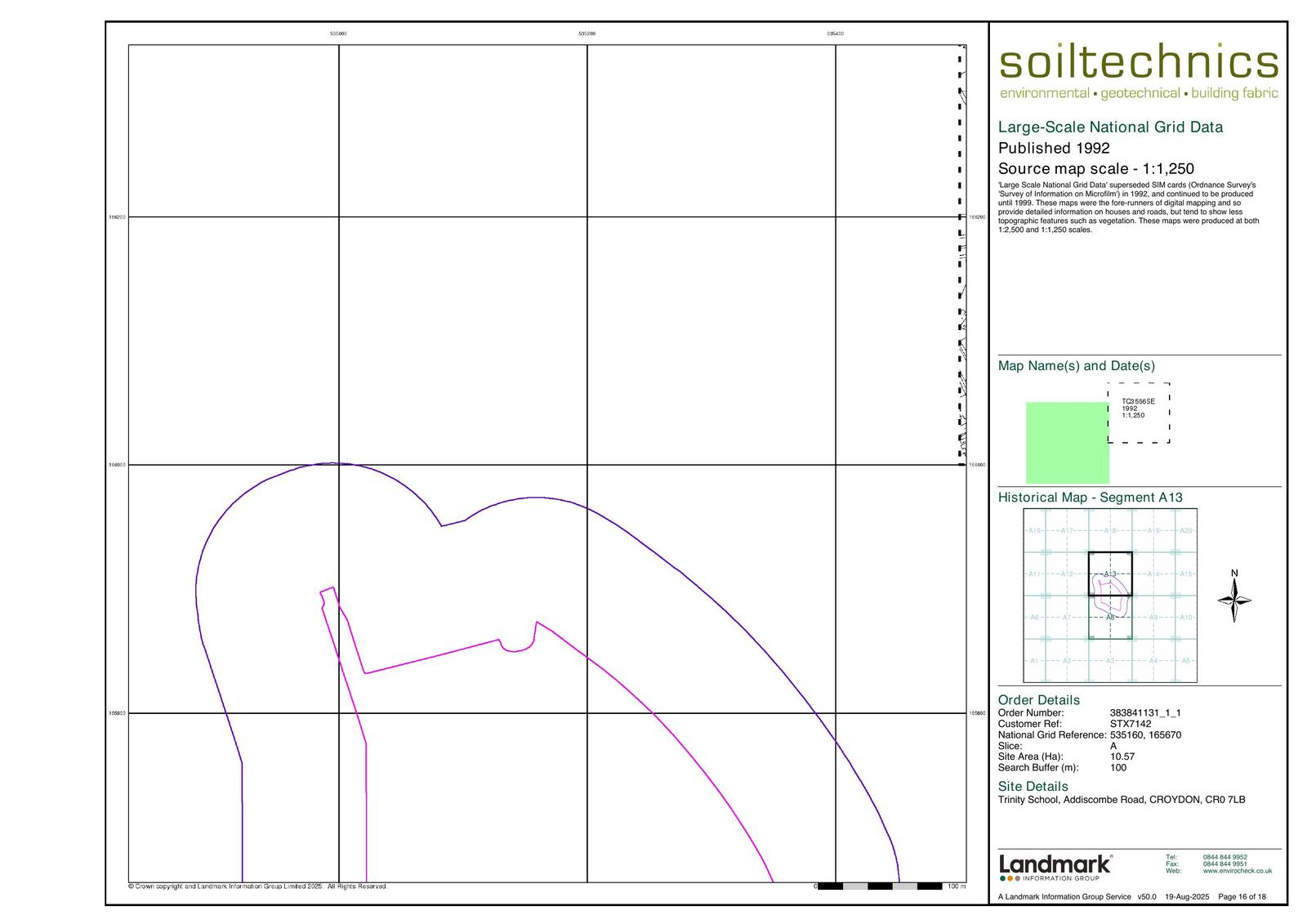Image resolution: width=1307 pixels, height=924 pixels.
Task: Click the 'Large-Scale National Grid Data' heading
Action: coord(1110,127)
